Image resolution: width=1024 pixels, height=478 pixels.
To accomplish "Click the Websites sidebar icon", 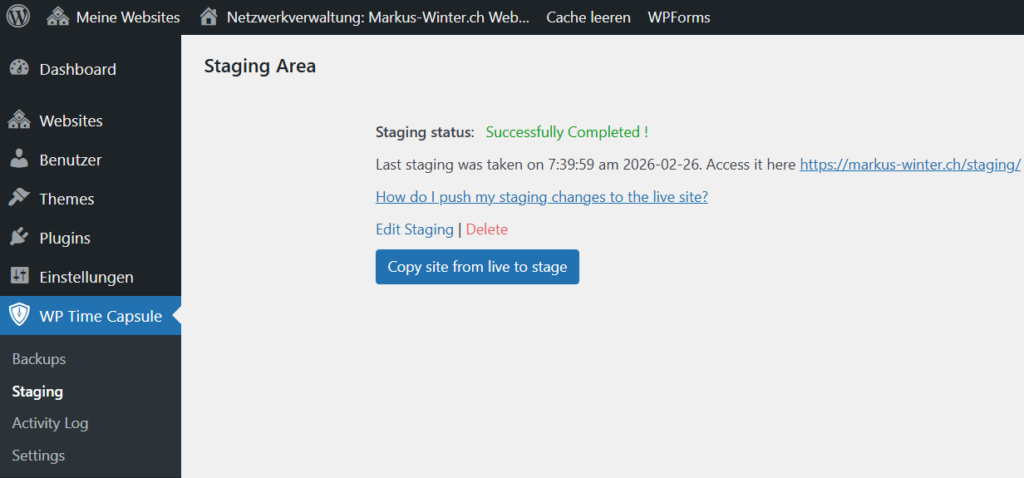I will point(19,121).
